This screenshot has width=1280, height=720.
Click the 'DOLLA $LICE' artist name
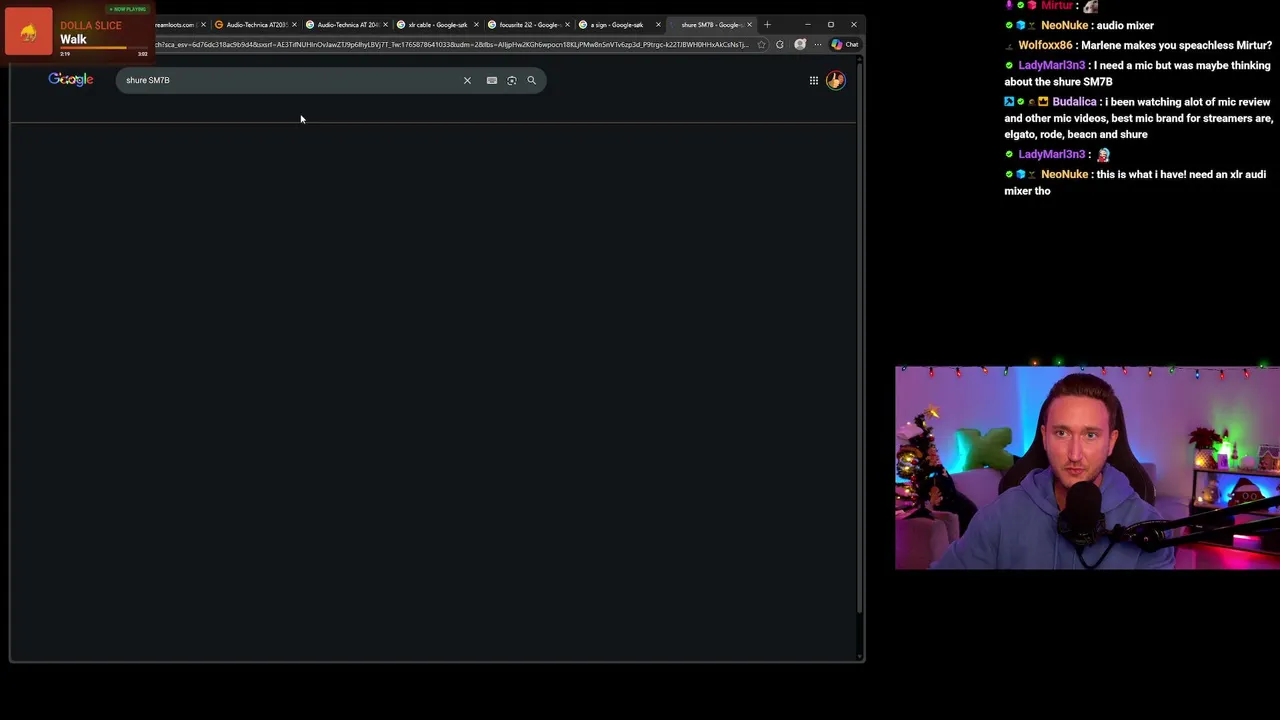click(x=91, y=25)
